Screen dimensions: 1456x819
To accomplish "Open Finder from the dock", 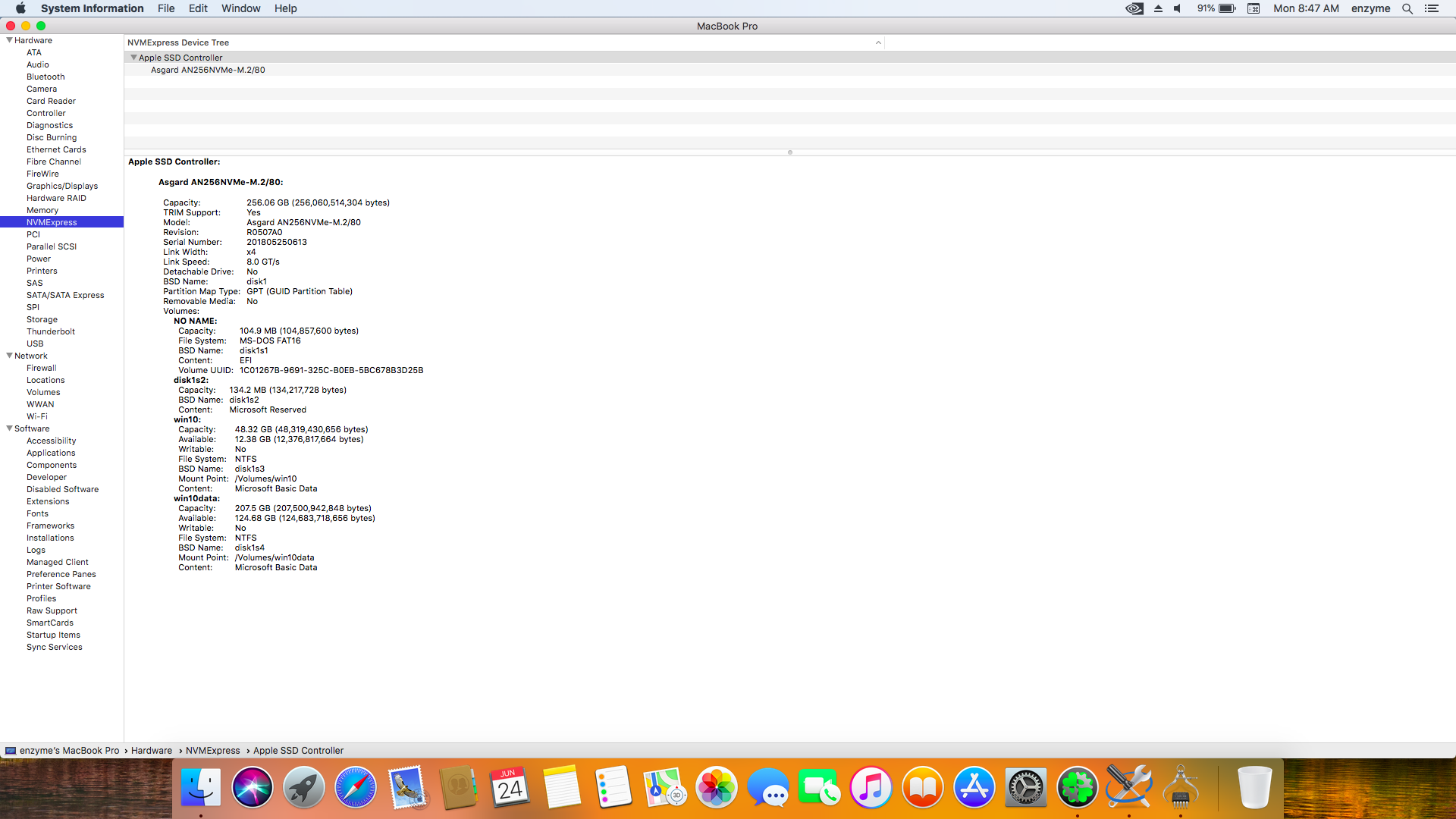I will pos(201,788).
